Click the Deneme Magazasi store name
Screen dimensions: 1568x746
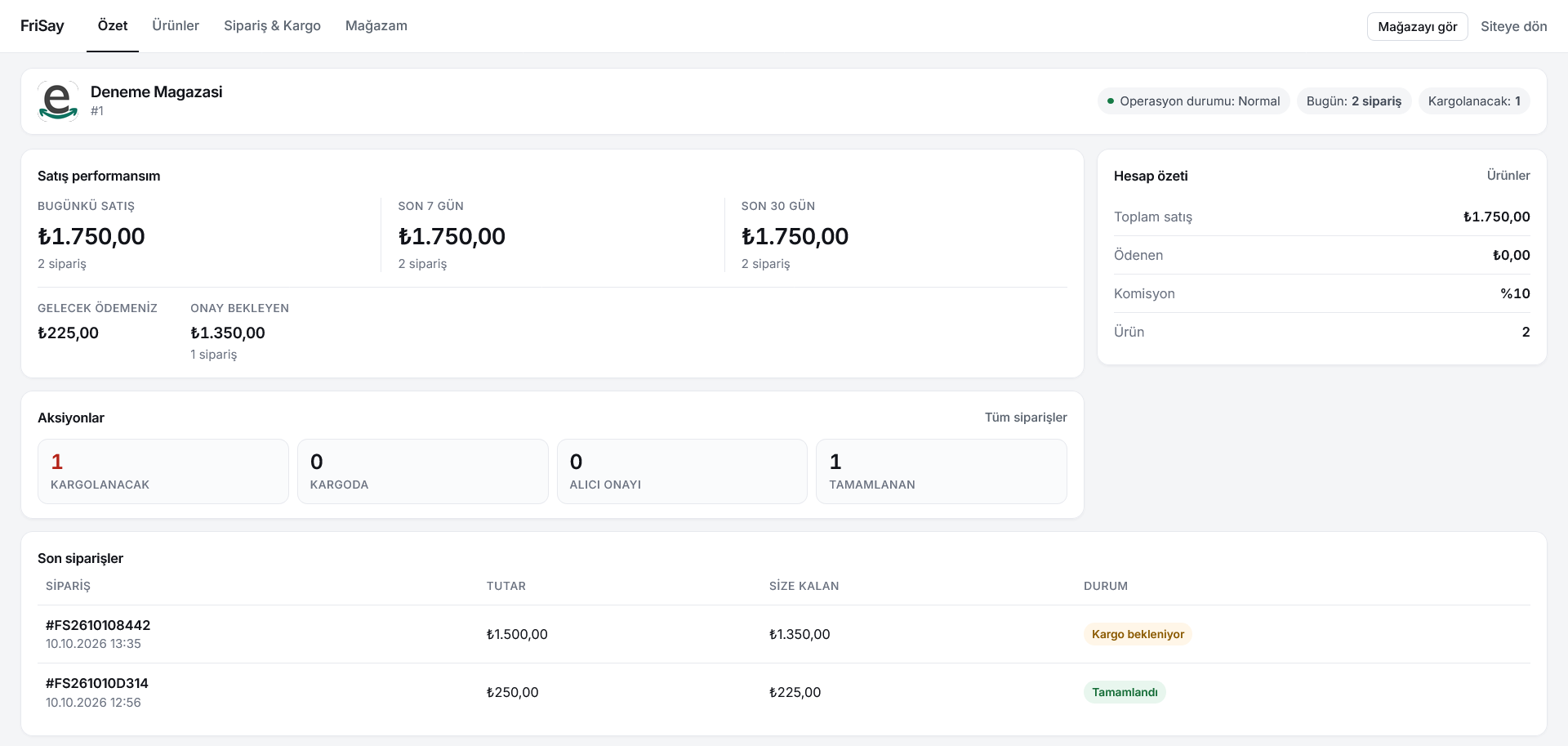(156, 92)
